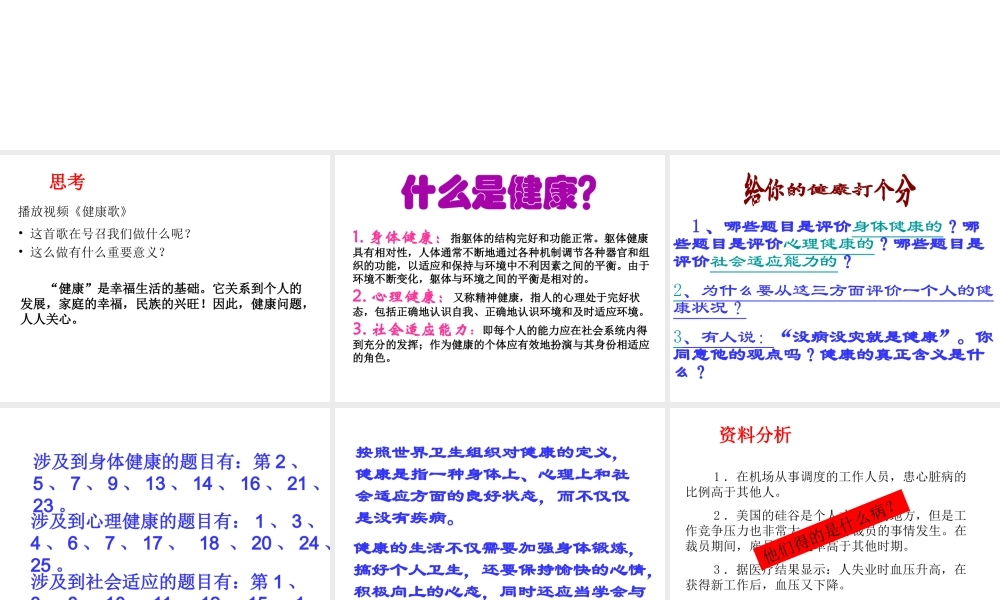Screen dimensions: 1000x600
Task: Click the heading 2. 心理健康
Action: coord(398,296)
